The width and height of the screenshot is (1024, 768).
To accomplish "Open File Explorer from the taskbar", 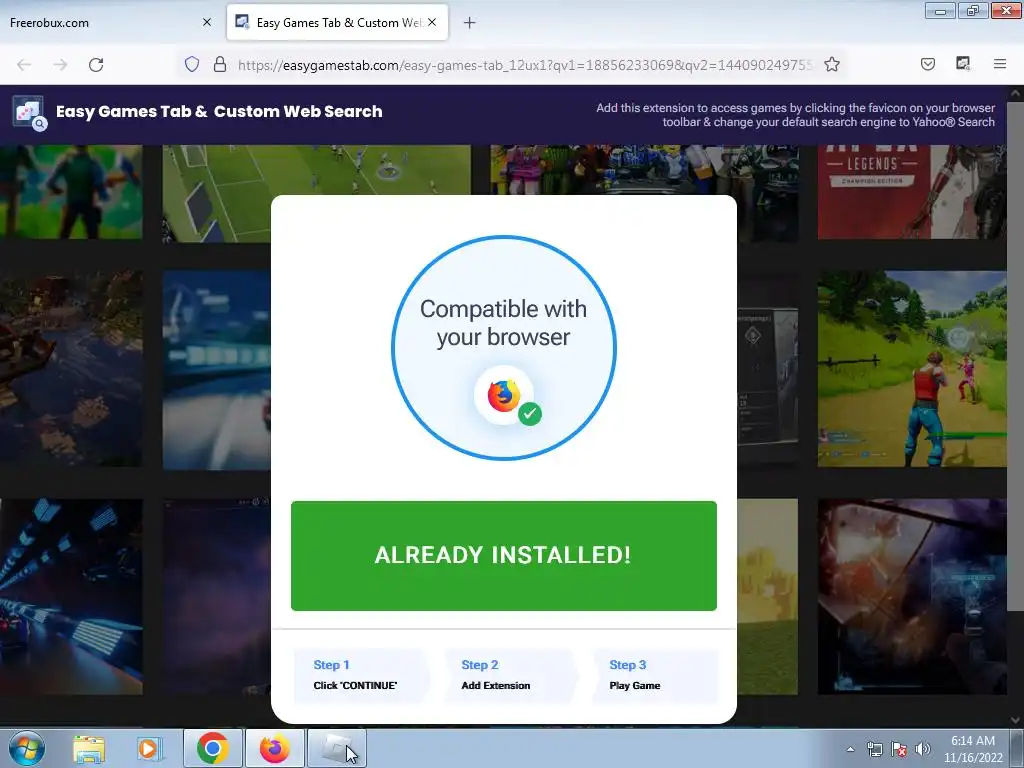I will tap(89, 749).
